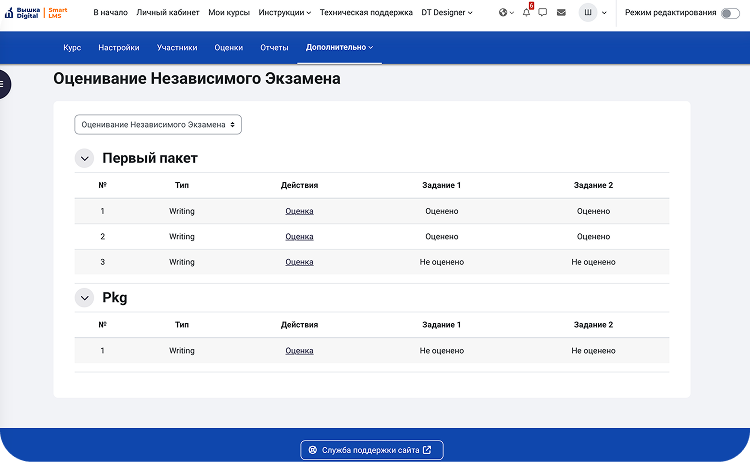The height and width of the screenshot is (462, 750).
Task: Collapse the Первый пакет section
Action: [x=84, y=158]
